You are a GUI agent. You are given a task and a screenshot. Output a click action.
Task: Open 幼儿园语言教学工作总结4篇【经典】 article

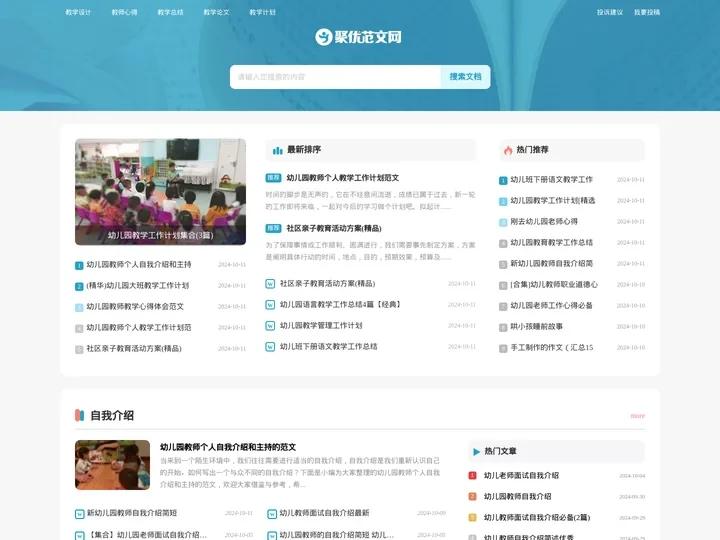tap(341, 304)
